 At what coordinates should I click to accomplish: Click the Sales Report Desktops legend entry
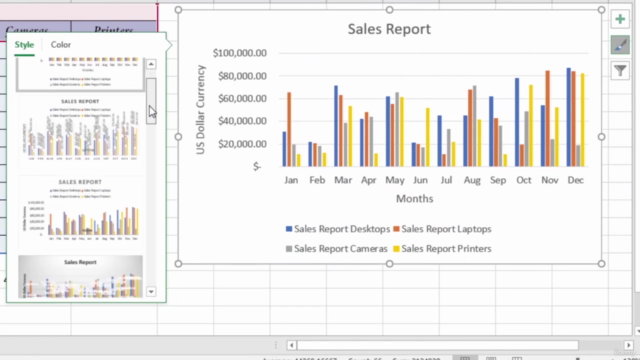pyautogui.click(x=338, y=229)
